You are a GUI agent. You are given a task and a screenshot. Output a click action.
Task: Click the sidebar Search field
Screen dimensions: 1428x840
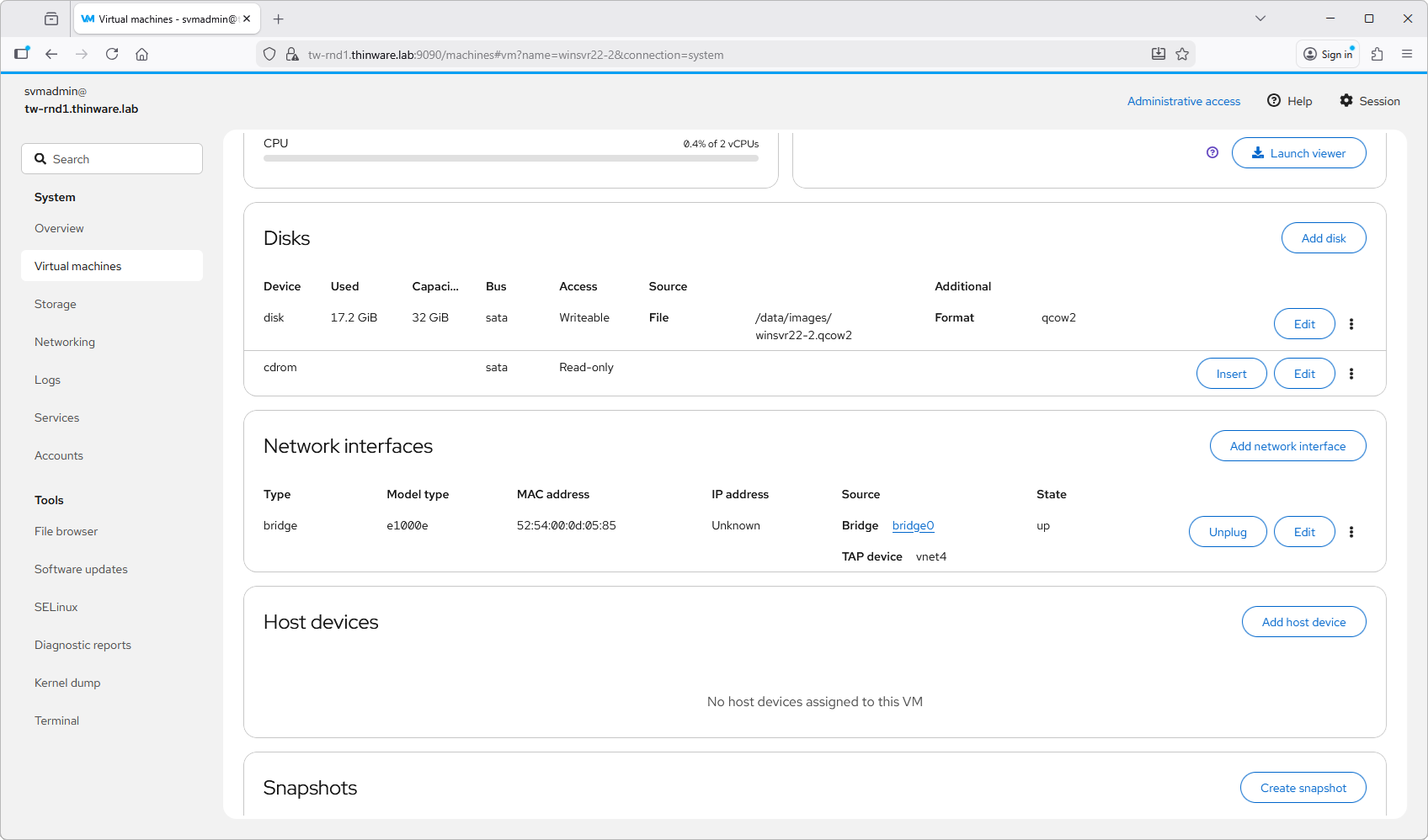click(112, 159)
